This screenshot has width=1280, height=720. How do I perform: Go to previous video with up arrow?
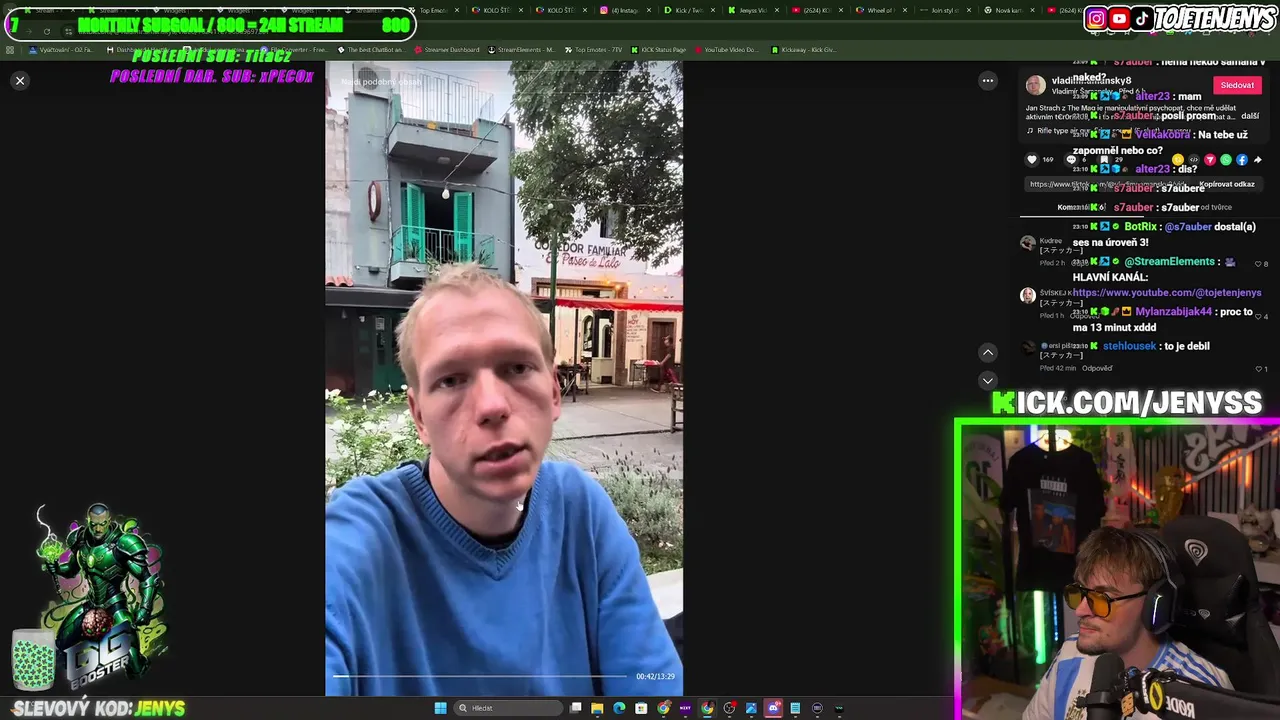[x=987, y=352]
